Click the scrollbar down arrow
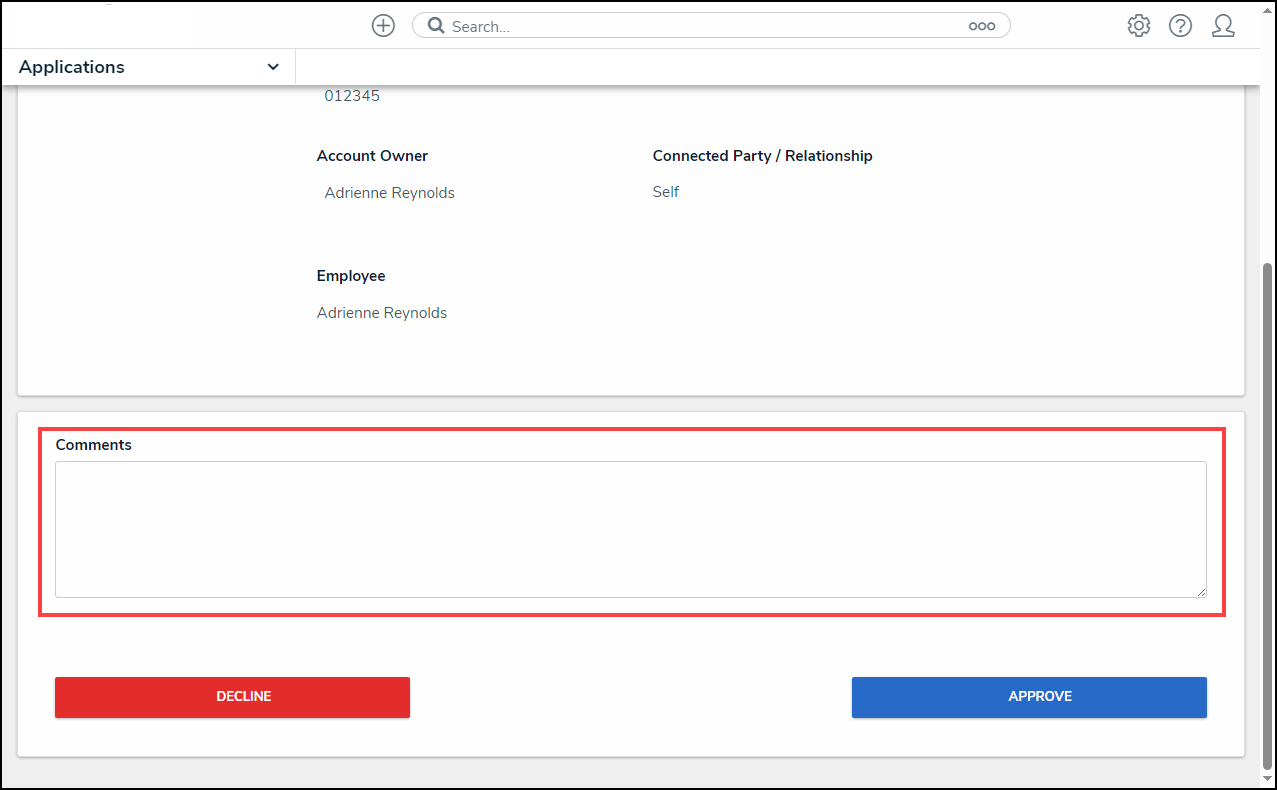This screenshot has width=1277, height=790. tap(1268, 778)
